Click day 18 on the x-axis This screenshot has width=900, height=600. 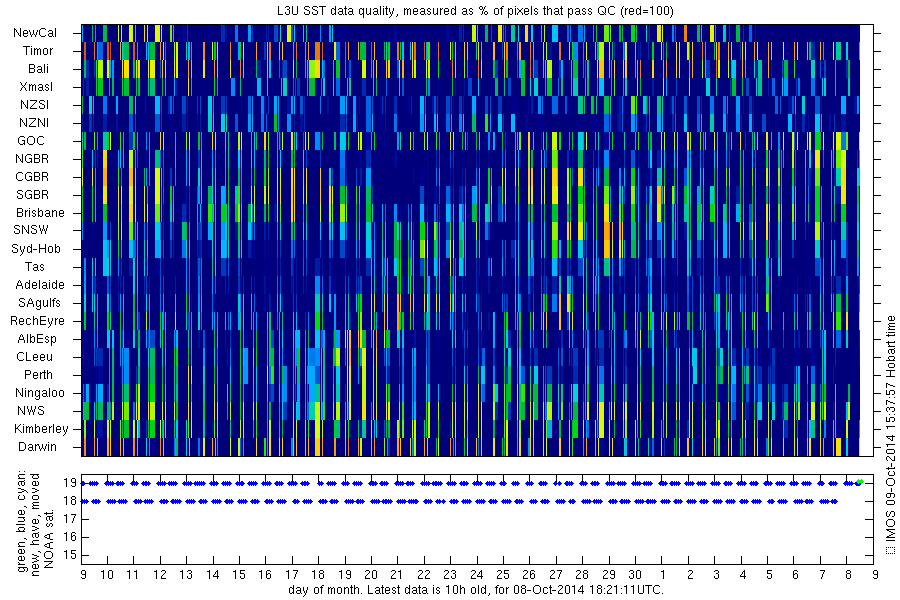(318, 575)
